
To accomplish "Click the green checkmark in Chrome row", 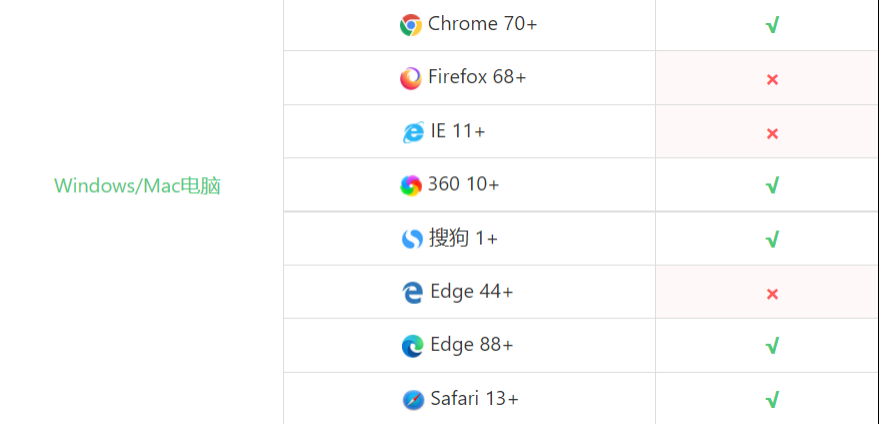I will [x=772, y=25].
